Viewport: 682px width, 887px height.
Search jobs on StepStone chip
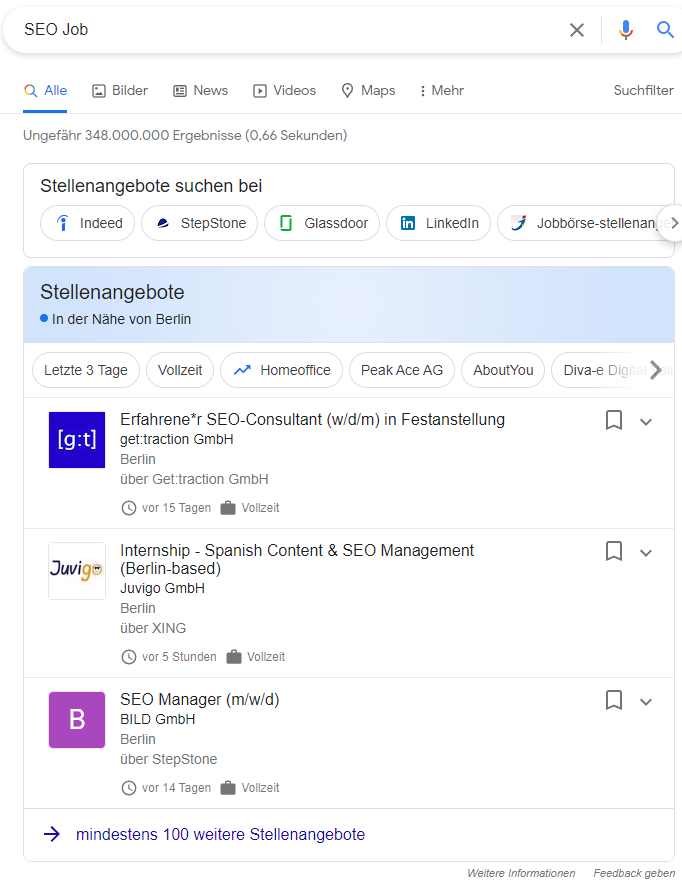click(200, 223)
